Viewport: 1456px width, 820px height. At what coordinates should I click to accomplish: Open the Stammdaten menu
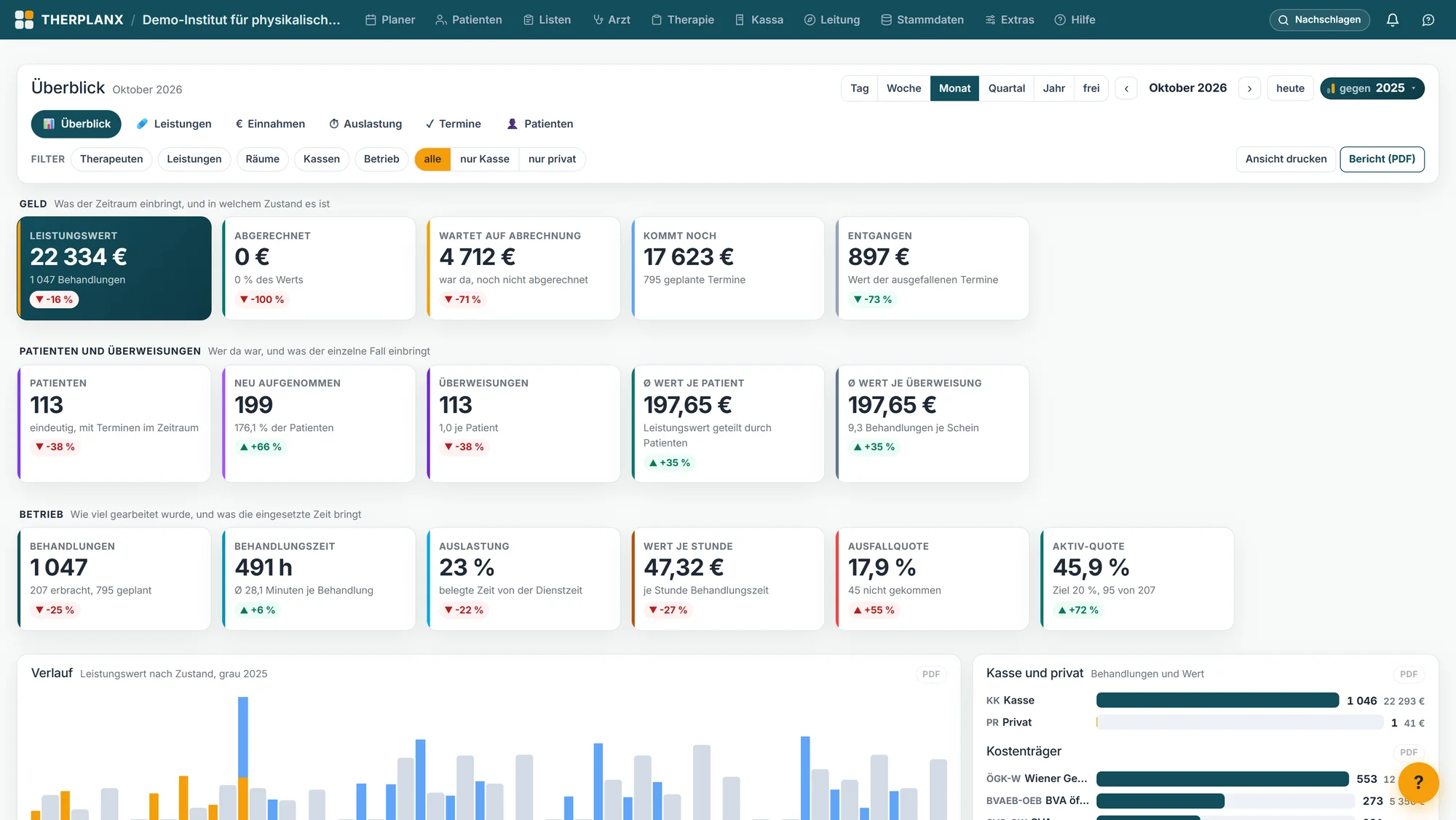point(922,20)
